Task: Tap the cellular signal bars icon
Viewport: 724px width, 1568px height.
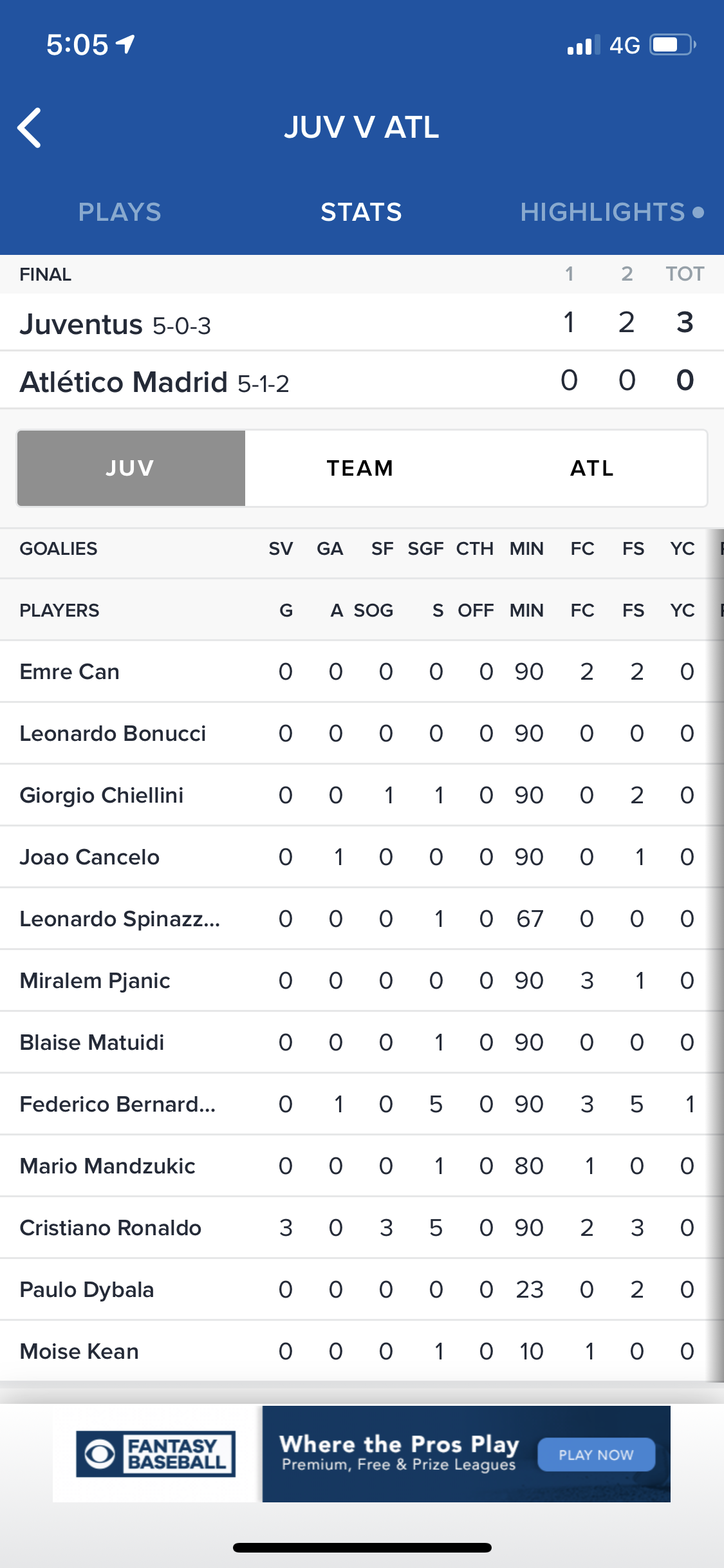Action: point(583,45)
